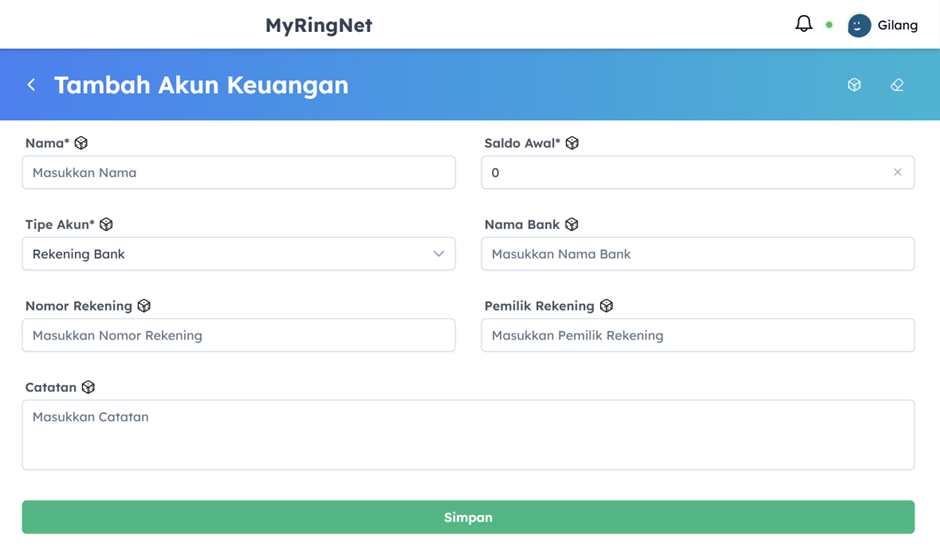Click the MyRingNet logo title

click(x=318, y=25)
